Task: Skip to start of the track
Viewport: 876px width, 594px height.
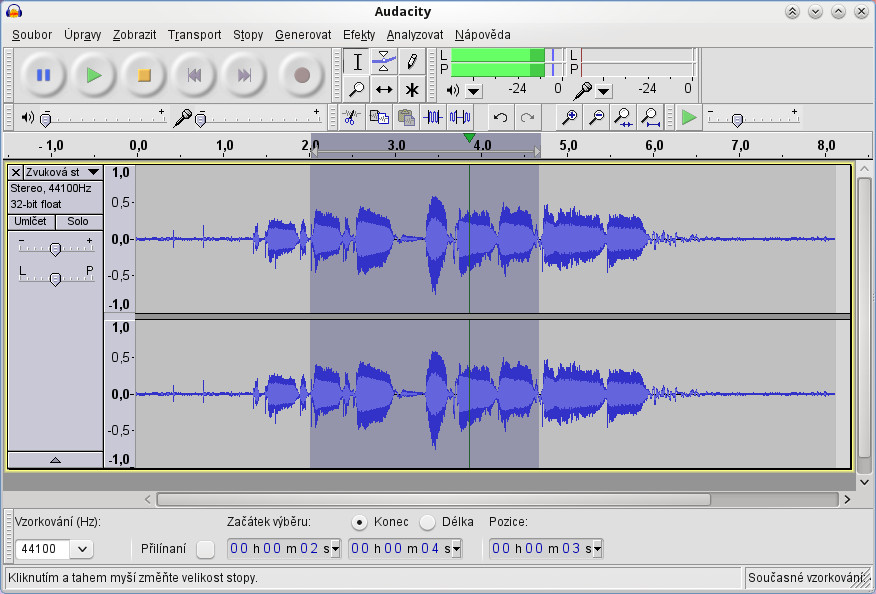Action: 194,75
